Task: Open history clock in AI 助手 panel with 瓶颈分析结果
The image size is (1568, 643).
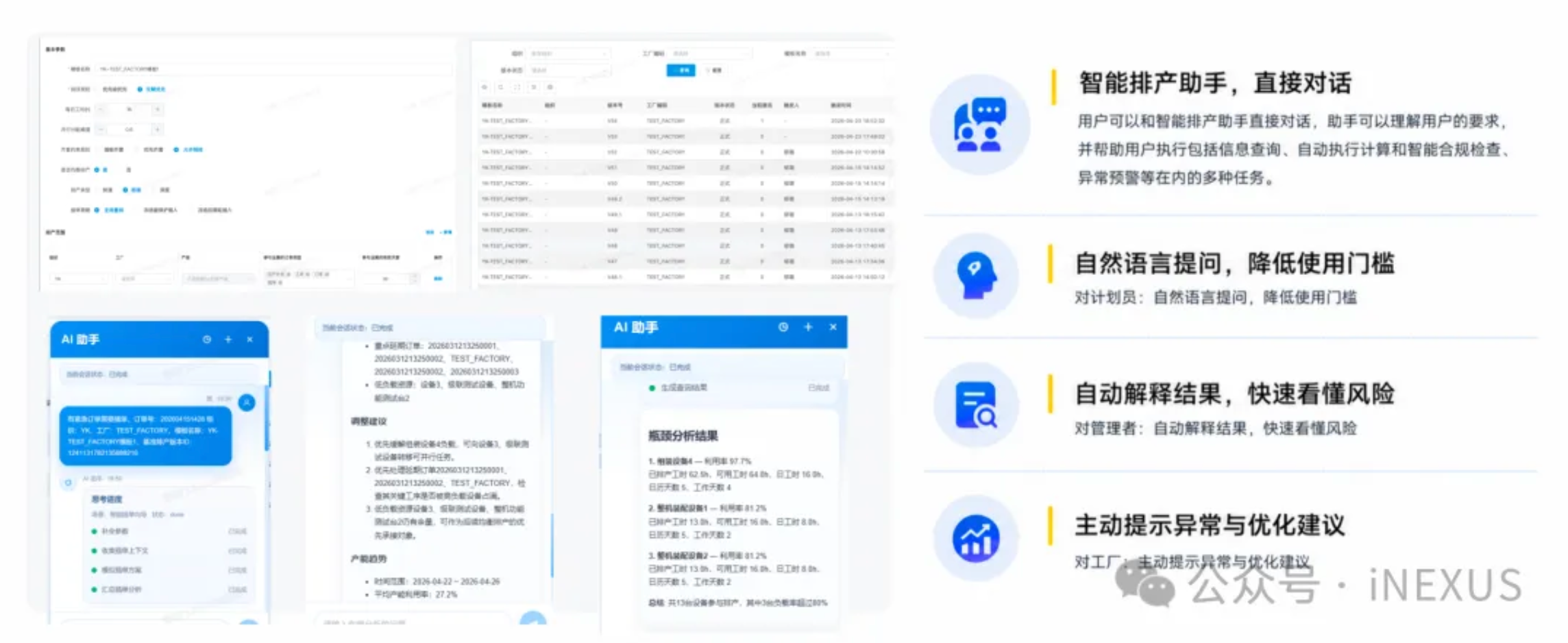Action: (x=783, y=327)
